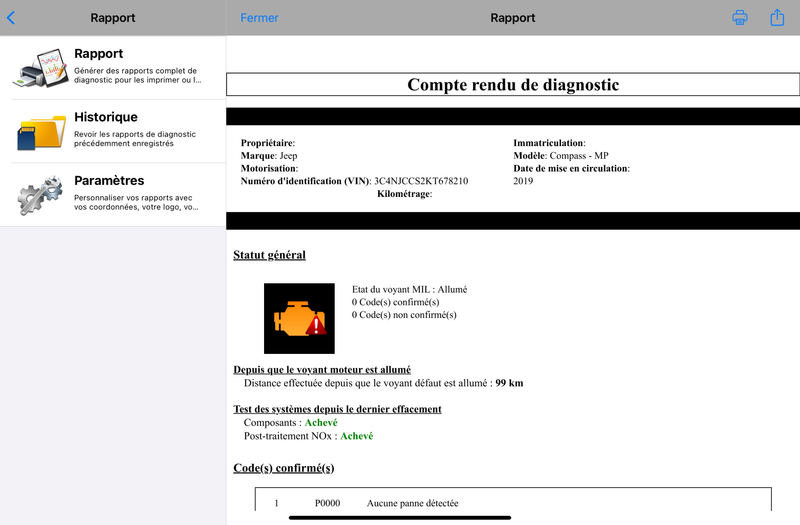Image resolution: width=800 pixels, height=525 pixels.
Task: Click the green Achevé next to Composants
Action: pos(321,422)
